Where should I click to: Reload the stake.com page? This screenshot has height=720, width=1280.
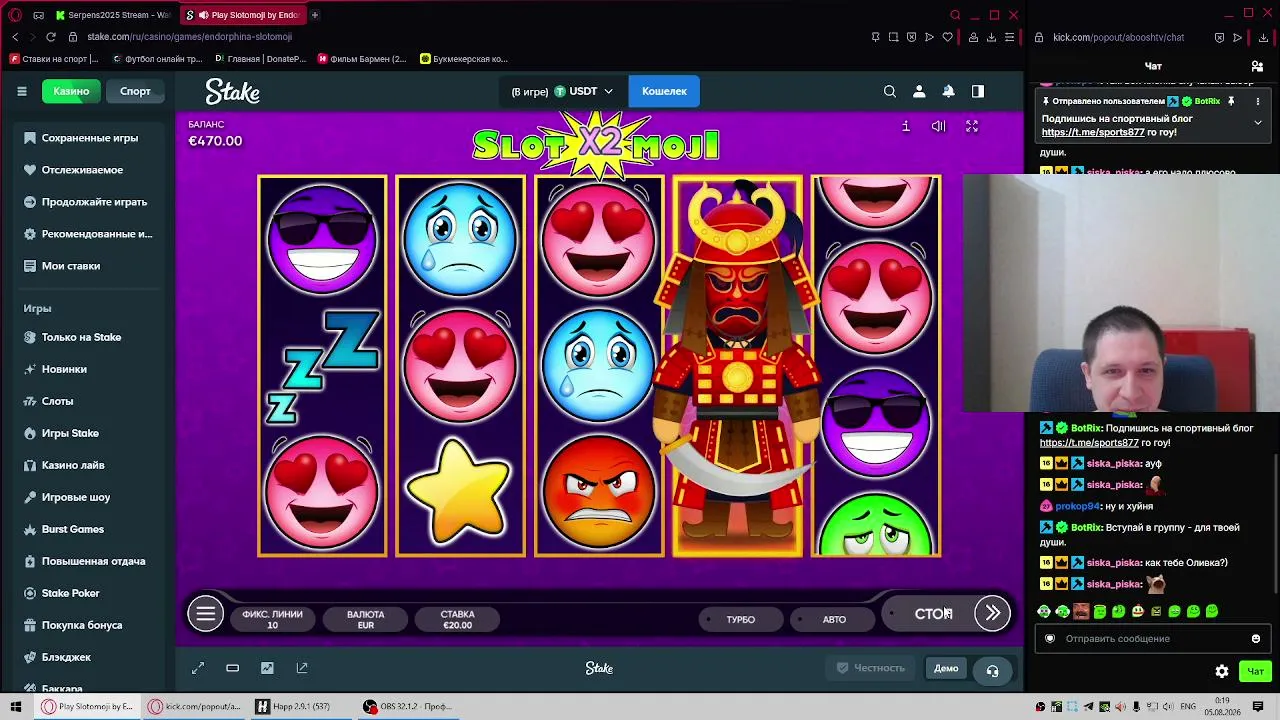[51, 37]
